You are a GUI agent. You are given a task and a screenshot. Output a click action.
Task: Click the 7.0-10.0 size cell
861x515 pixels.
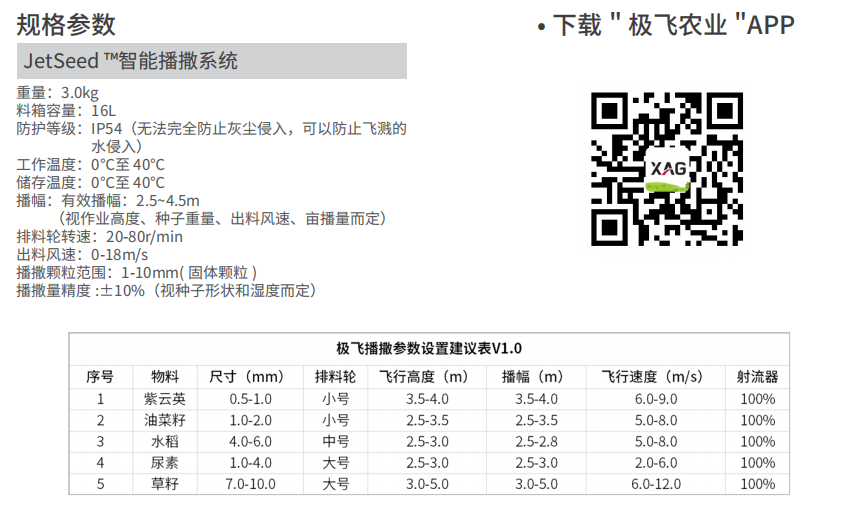[250, 484]
